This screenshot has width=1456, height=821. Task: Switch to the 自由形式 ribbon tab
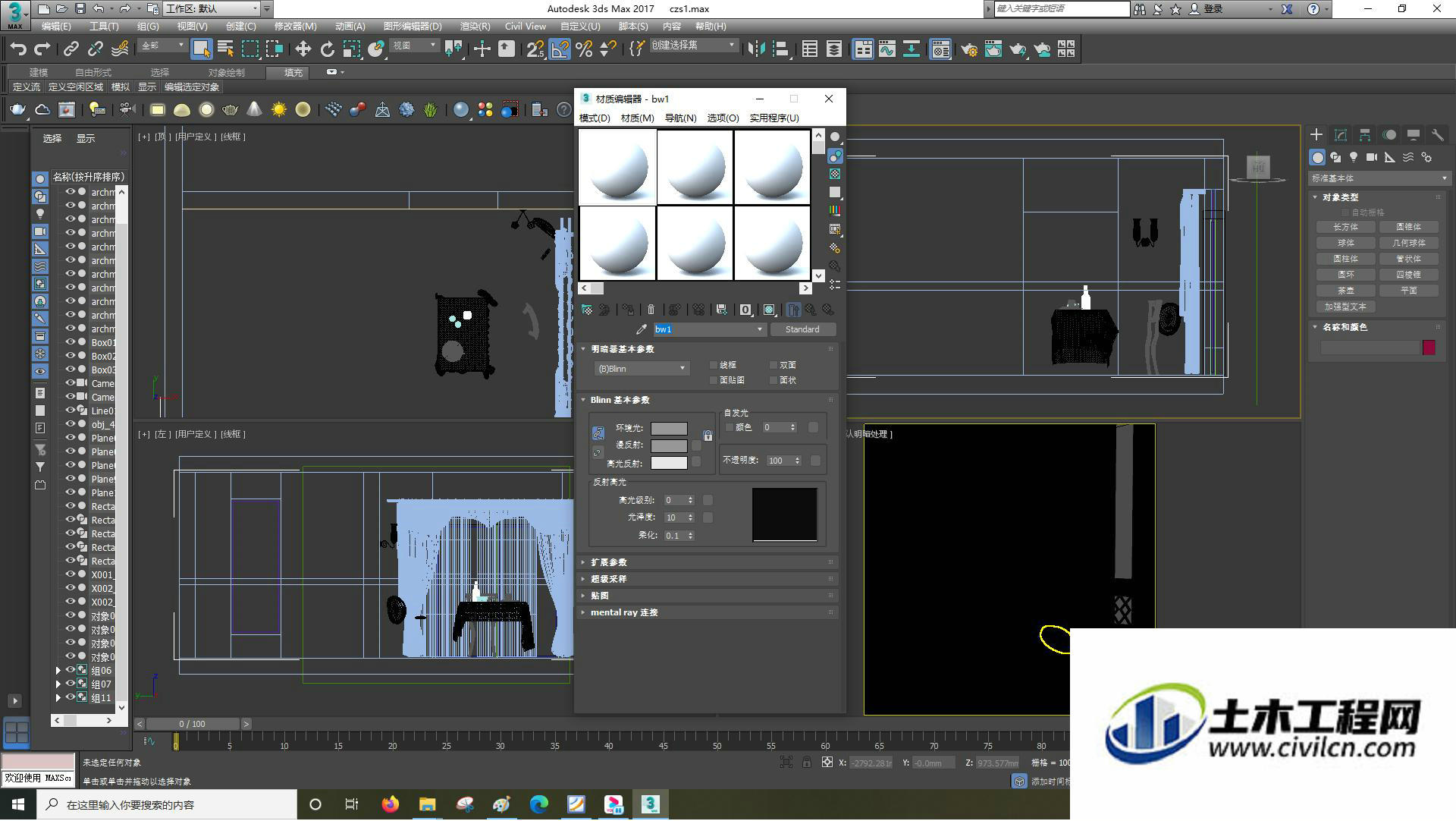[x=93, y=73]
